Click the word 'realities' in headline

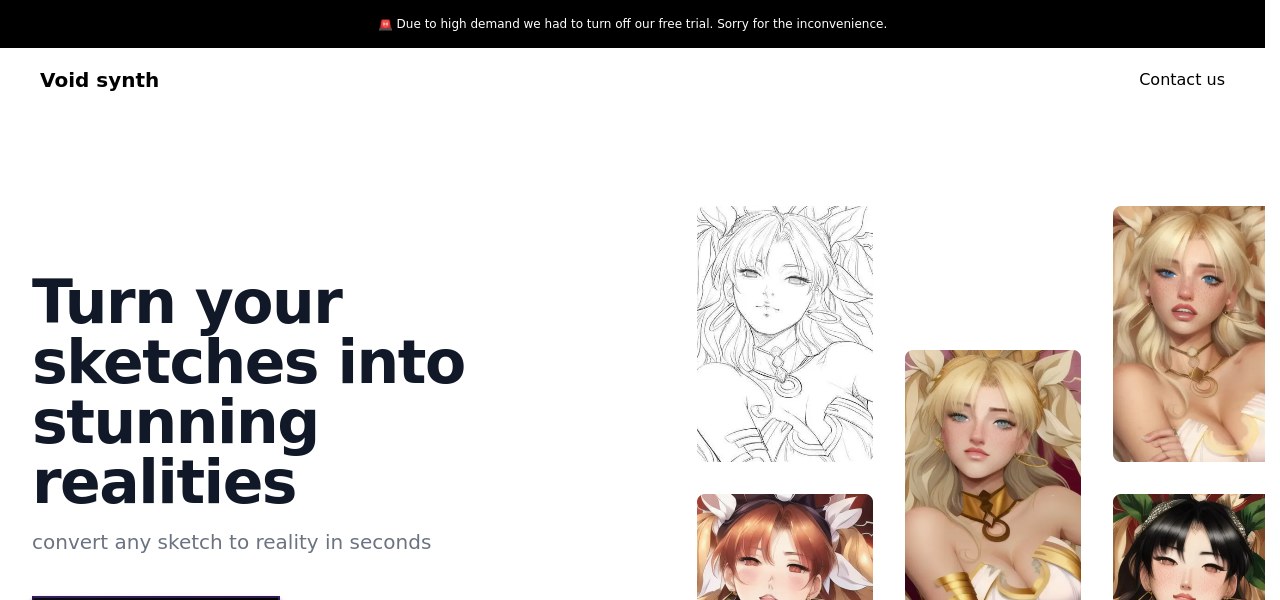click(164, 482)
